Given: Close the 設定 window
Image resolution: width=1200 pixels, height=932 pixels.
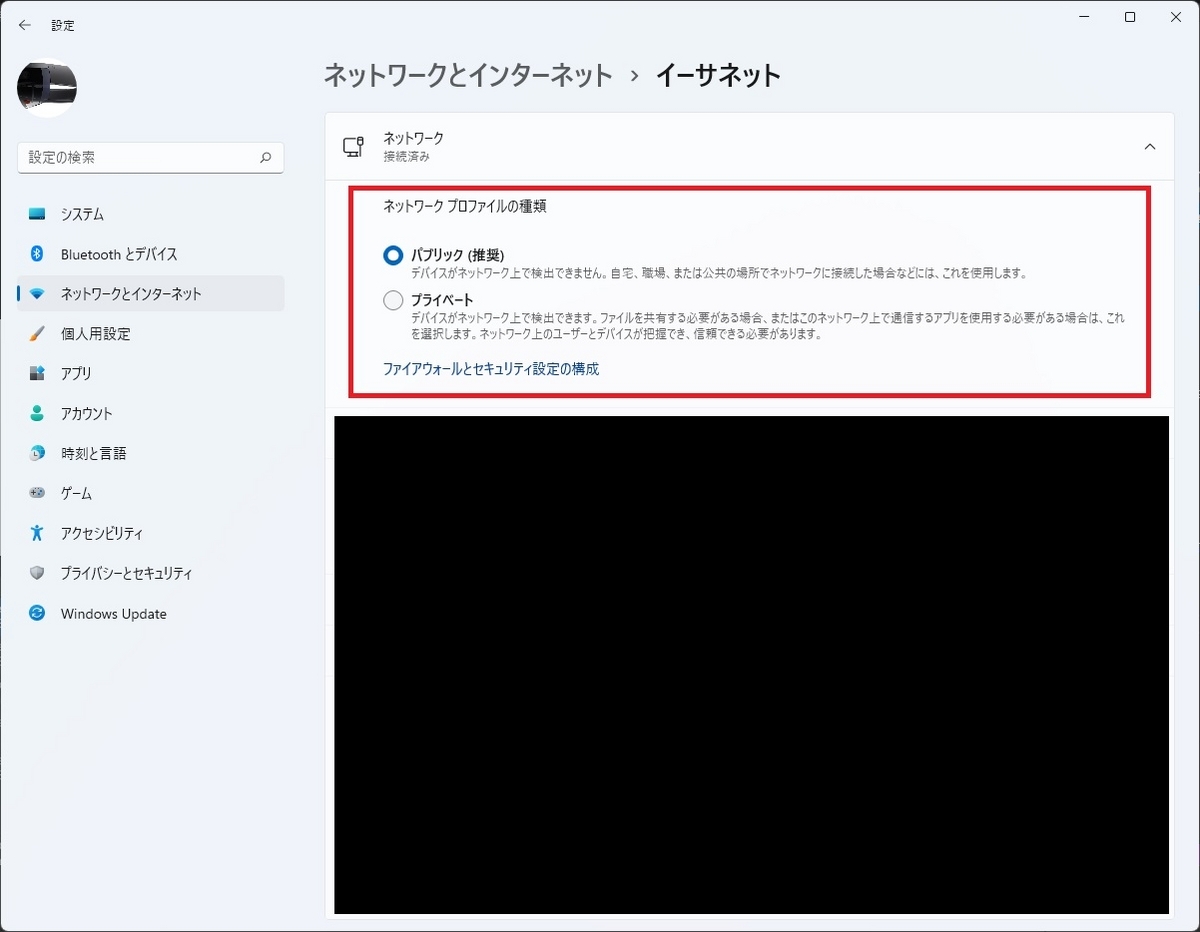Looking at the screenshot, I should tap(1176, 17).
